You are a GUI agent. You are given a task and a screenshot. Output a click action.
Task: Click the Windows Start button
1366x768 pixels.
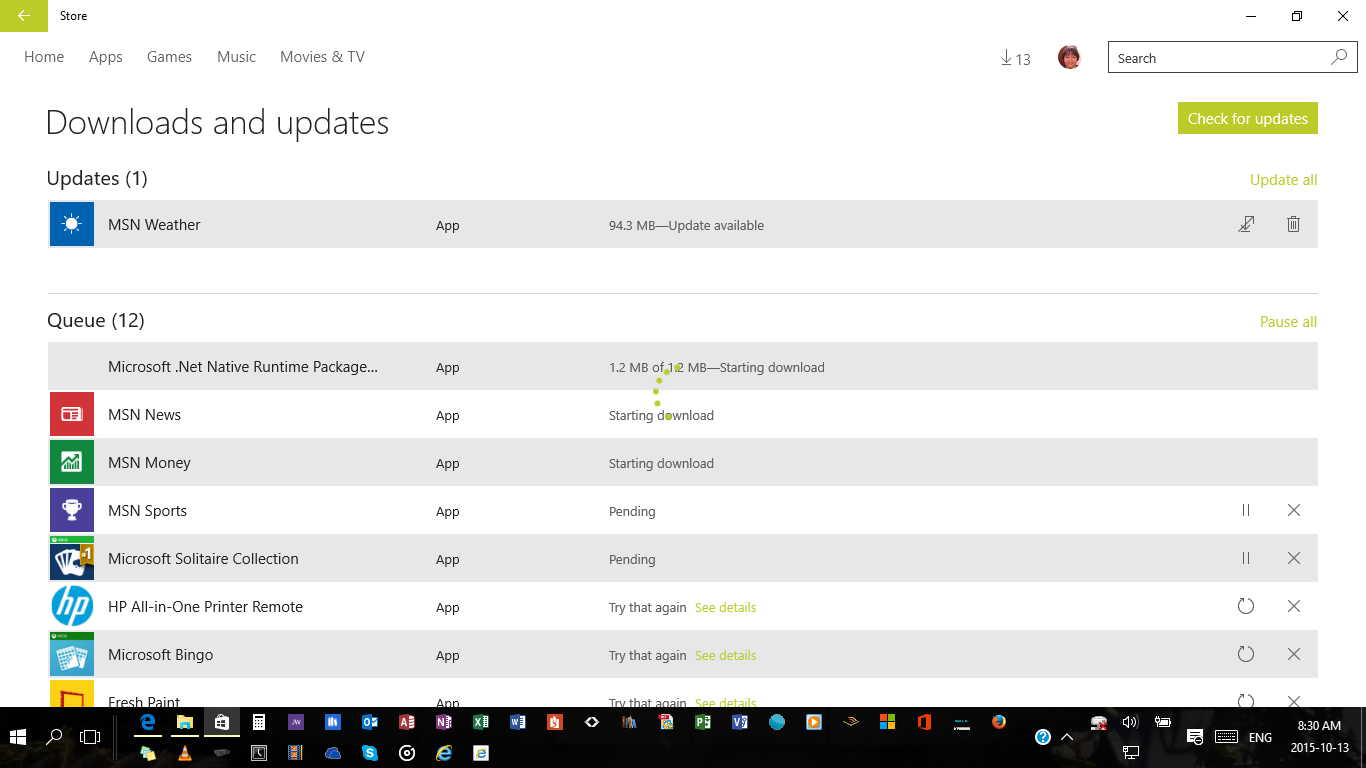(17, 737)
